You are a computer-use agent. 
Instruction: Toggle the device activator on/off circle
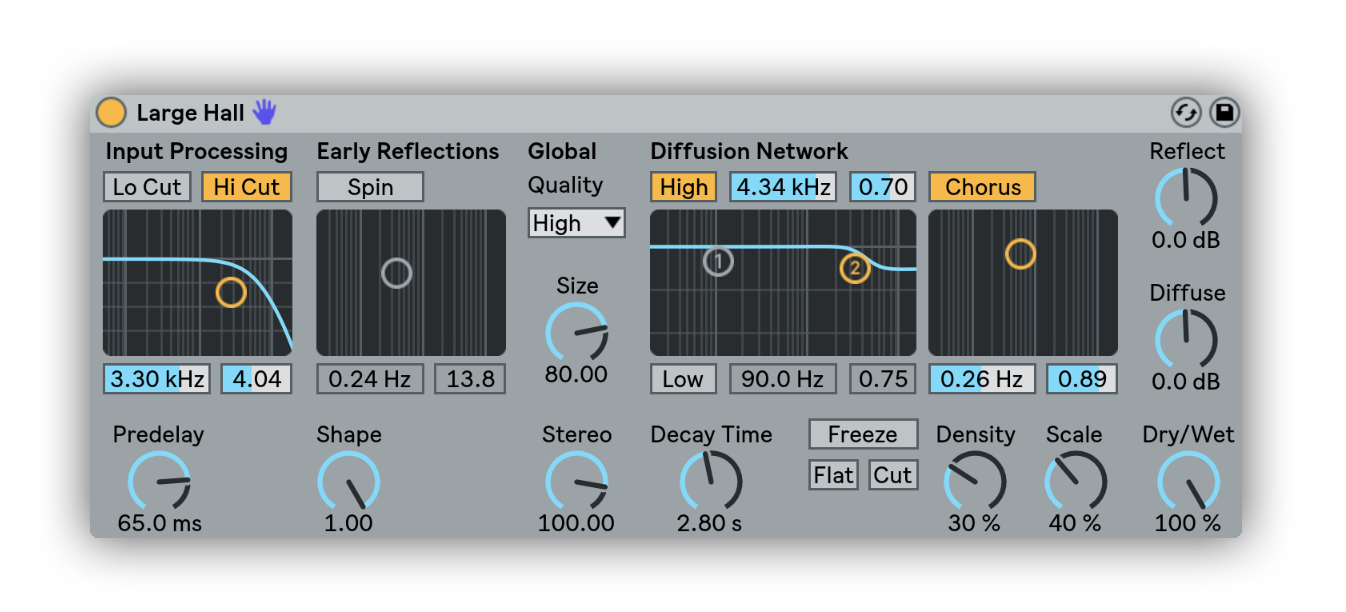(x=111, y=113)
